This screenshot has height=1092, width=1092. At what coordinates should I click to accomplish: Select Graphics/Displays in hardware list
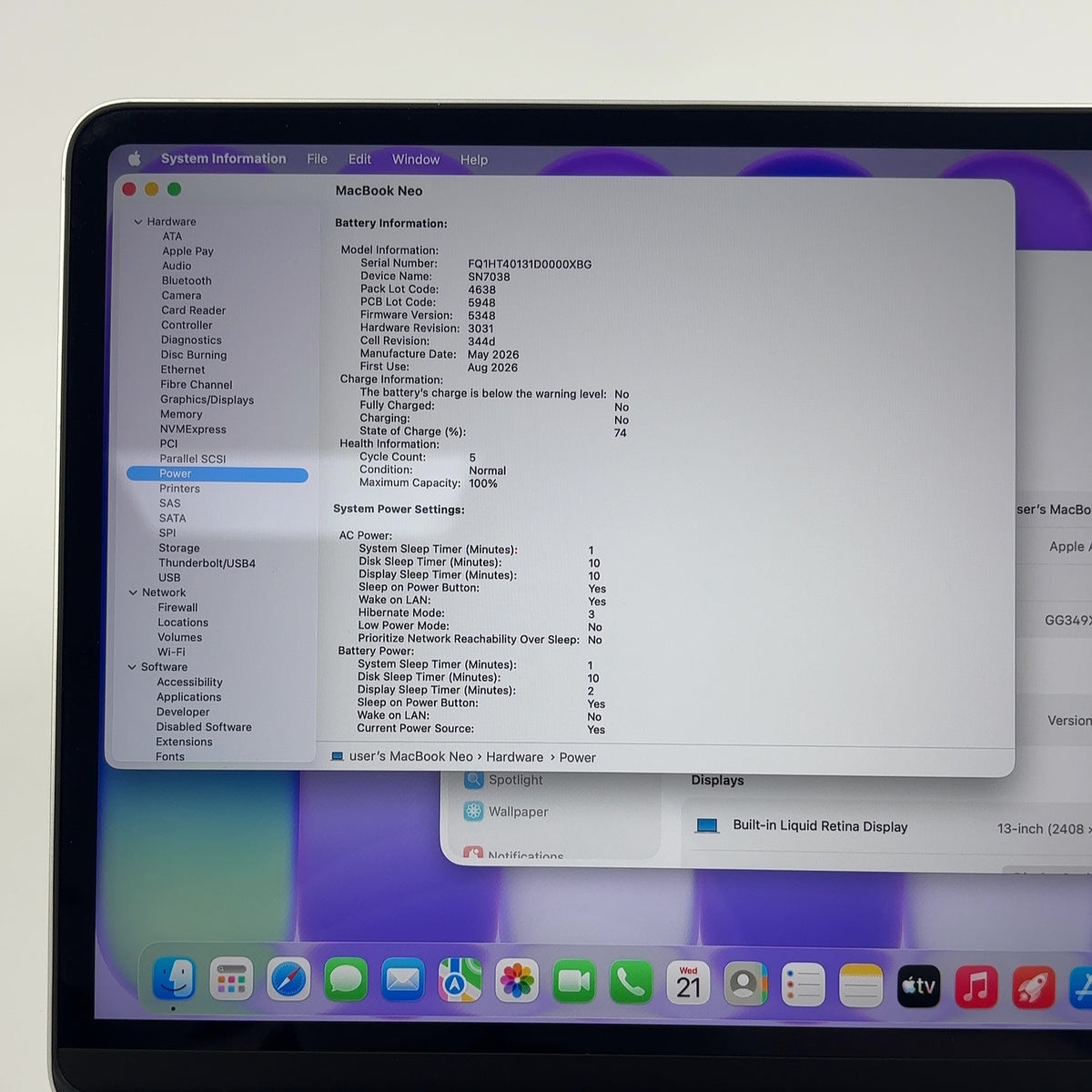pyautogui.click(x=207, y=399)
